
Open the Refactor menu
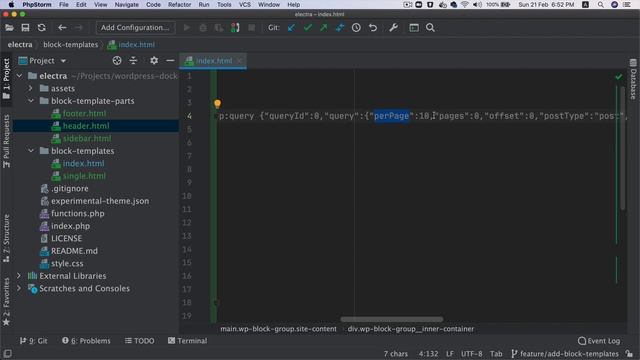(180, 4)
